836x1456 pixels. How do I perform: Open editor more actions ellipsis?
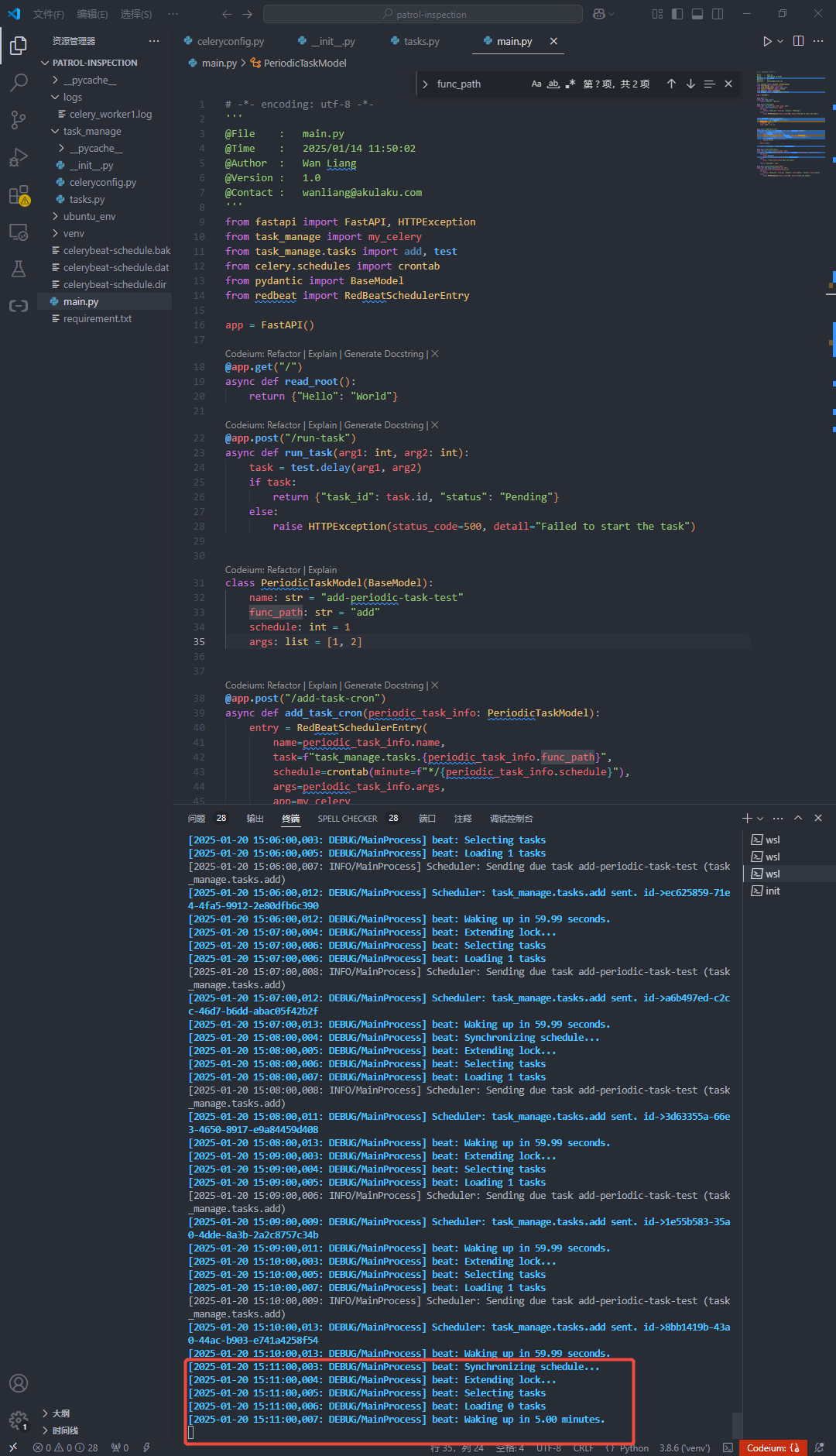point(818,41)
